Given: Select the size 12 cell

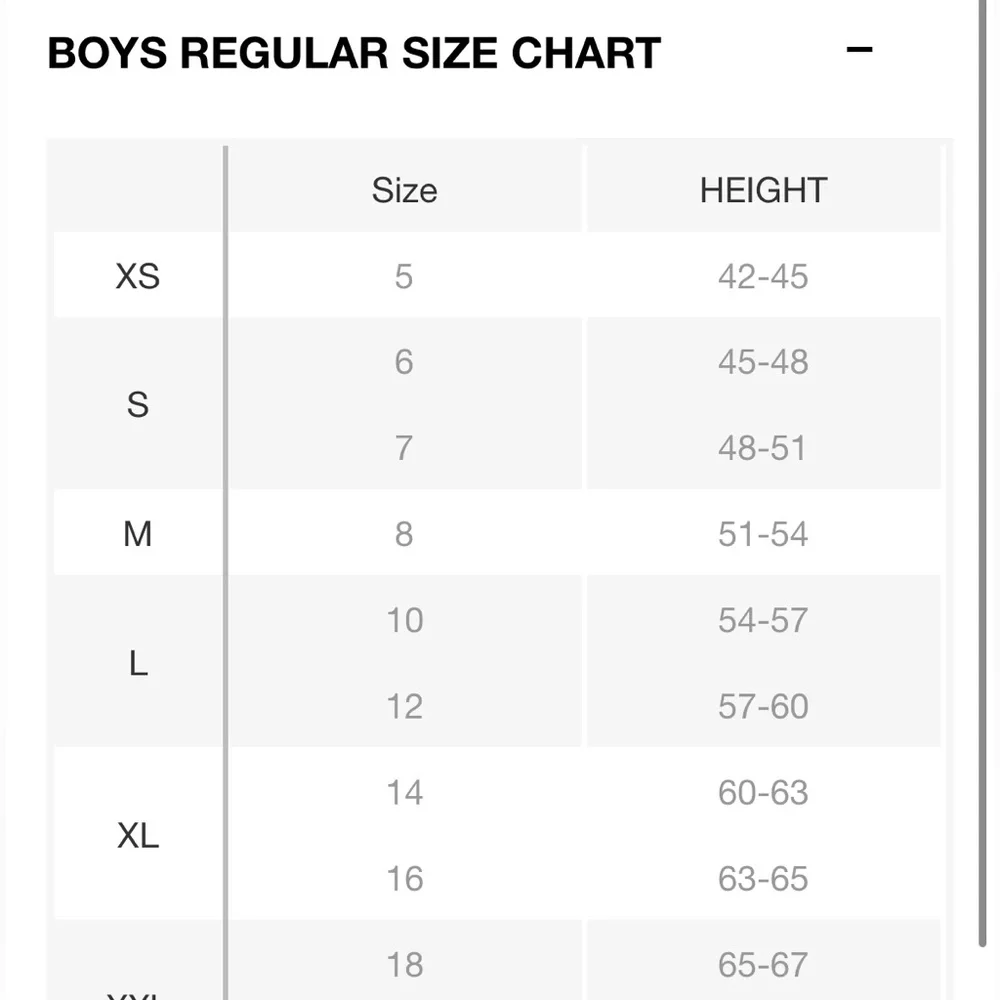Looking at the screenshot, I should point(404,706).
